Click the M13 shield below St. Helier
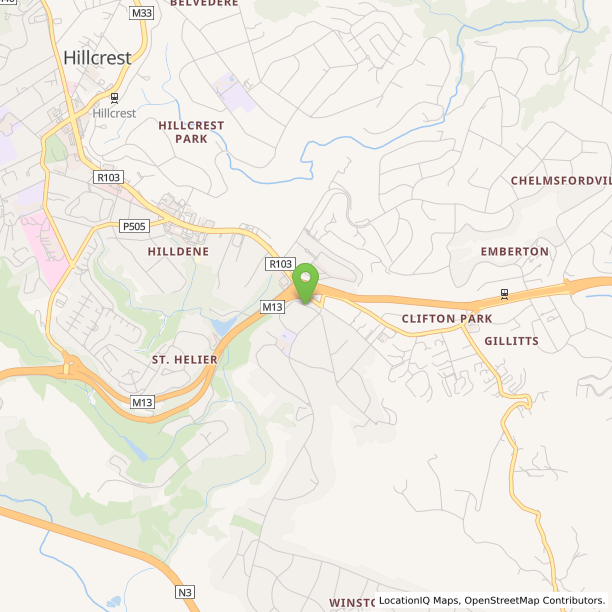 coord(142,402)
